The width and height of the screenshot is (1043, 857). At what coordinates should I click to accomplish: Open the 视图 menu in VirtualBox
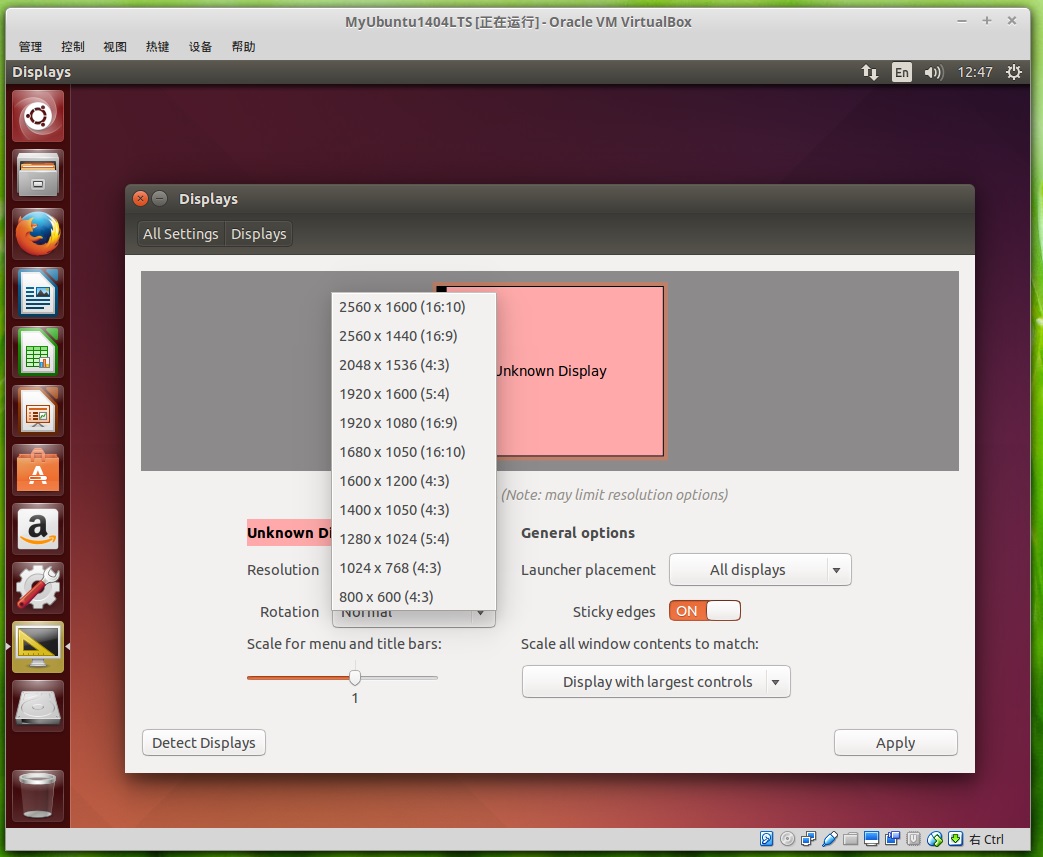115,47
